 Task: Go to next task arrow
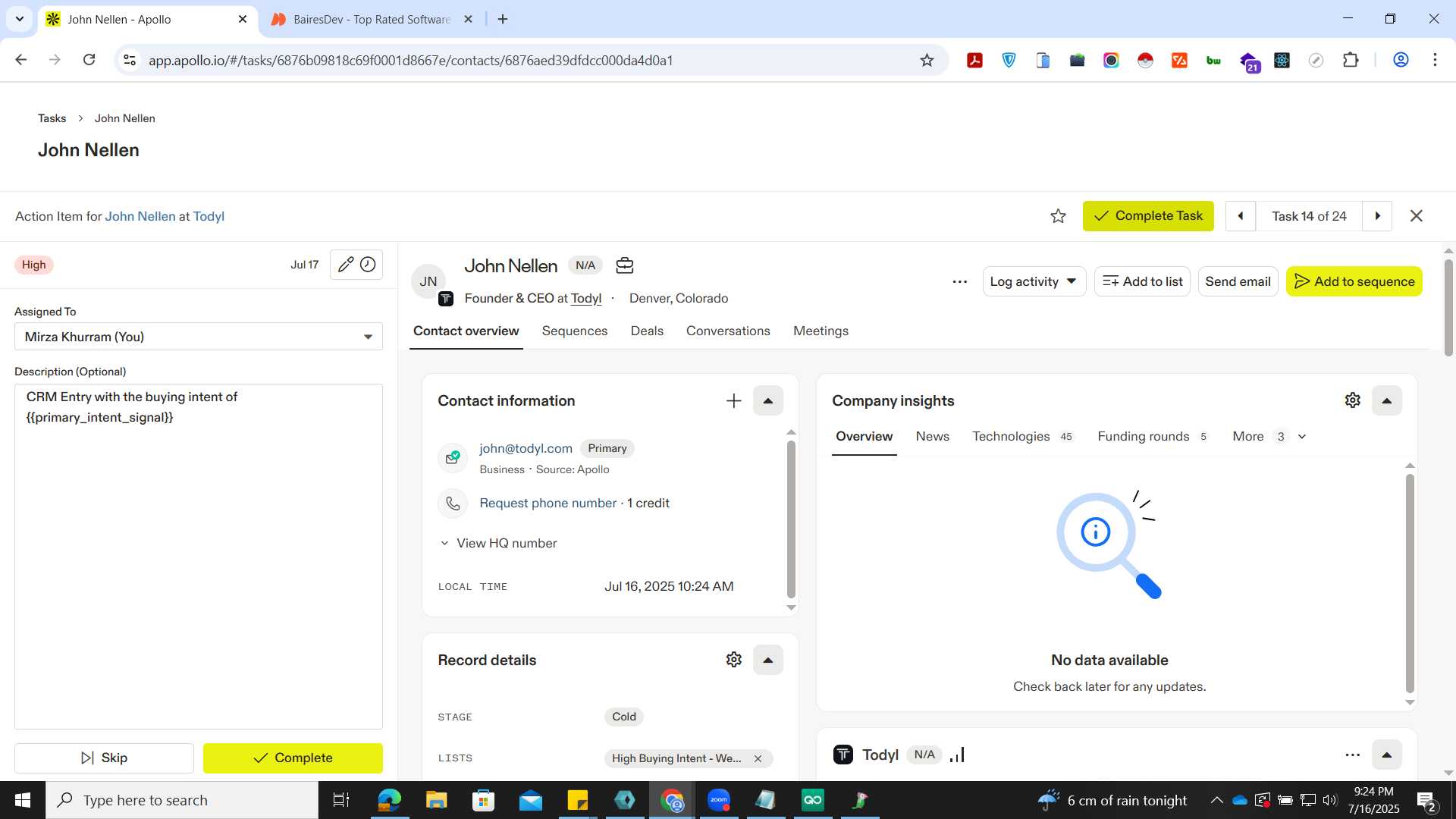1377,216
